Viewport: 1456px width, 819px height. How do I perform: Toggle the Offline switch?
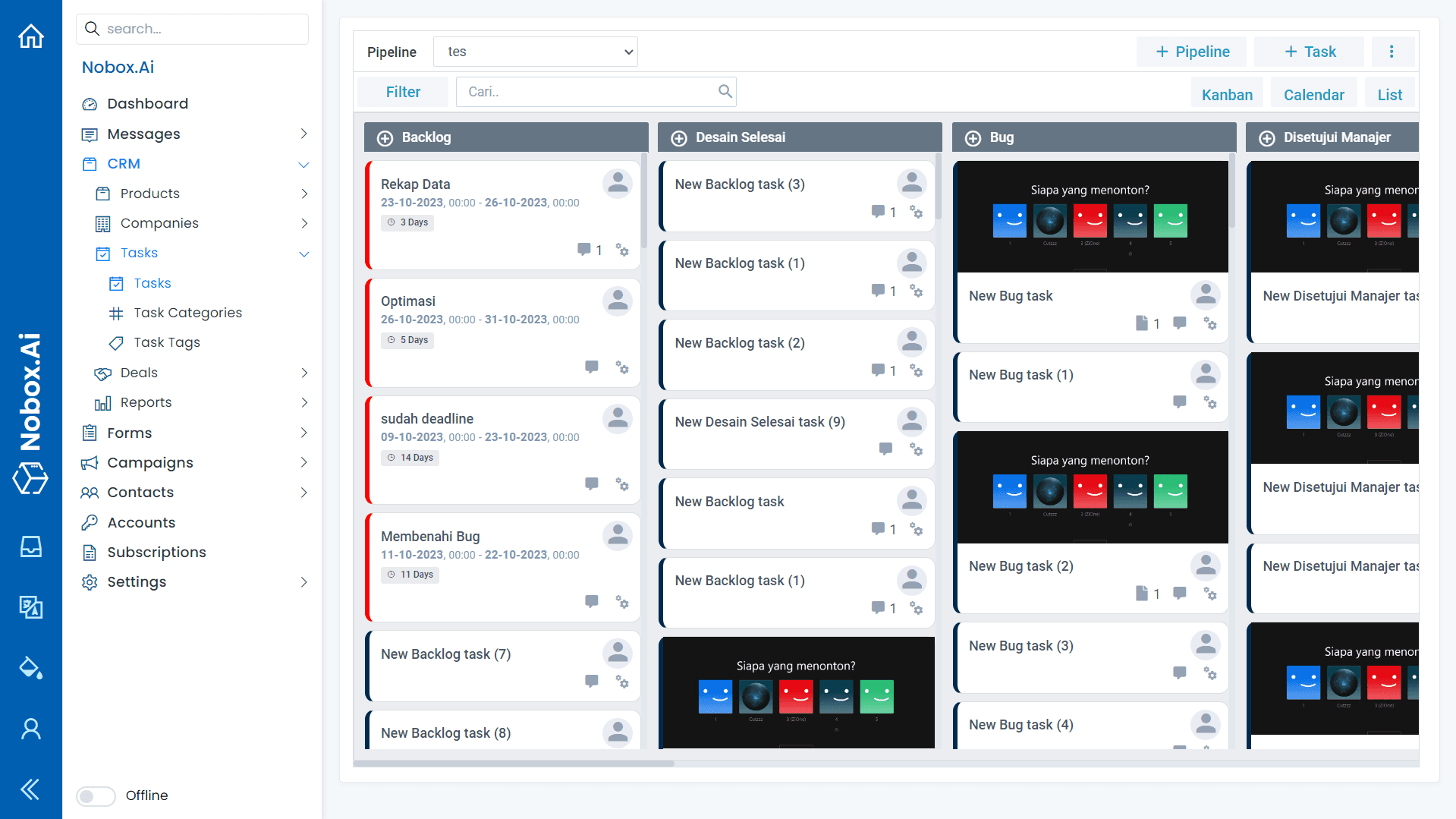96,795
